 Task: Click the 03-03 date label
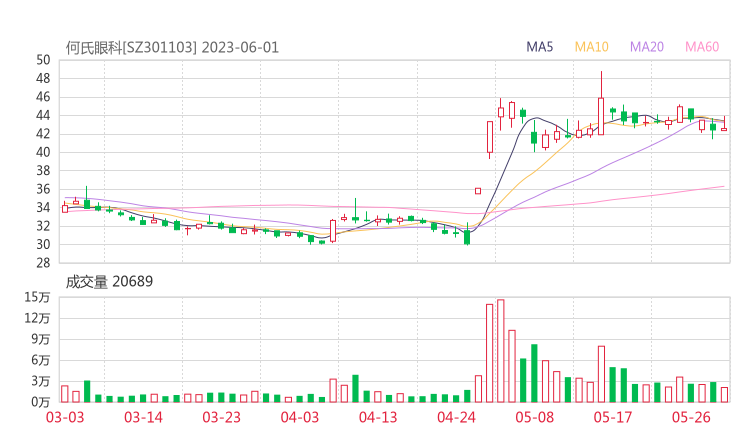point(65,417)
